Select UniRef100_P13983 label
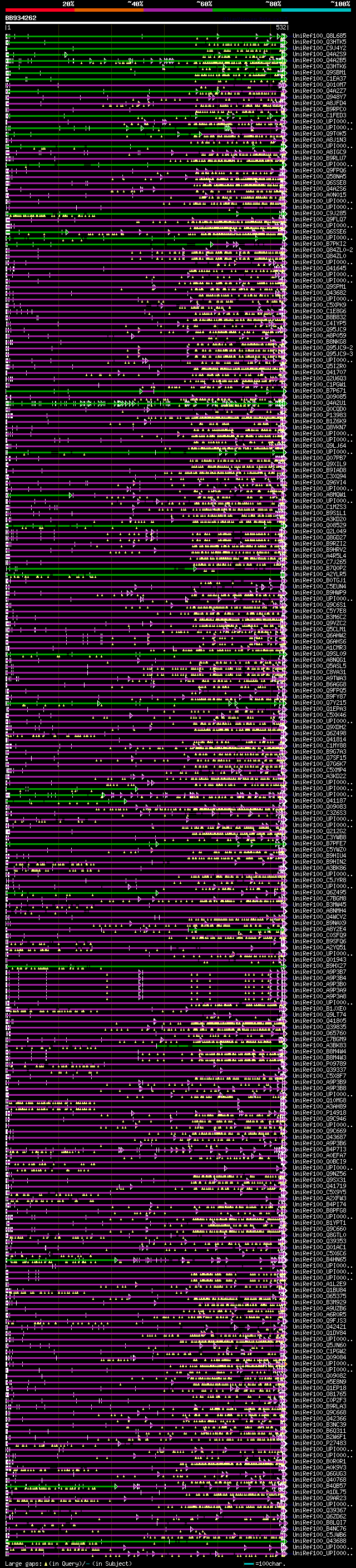The width and height of the screenshot is (356, 1568). 319,415
